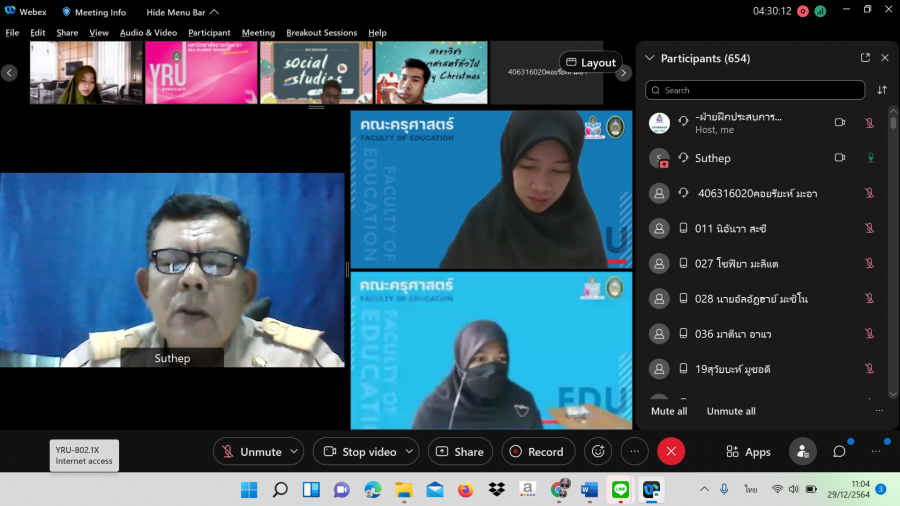Open the Breakout Sessions menu
This screenshot has height=506, width=900.
click(x=321, y=32)
